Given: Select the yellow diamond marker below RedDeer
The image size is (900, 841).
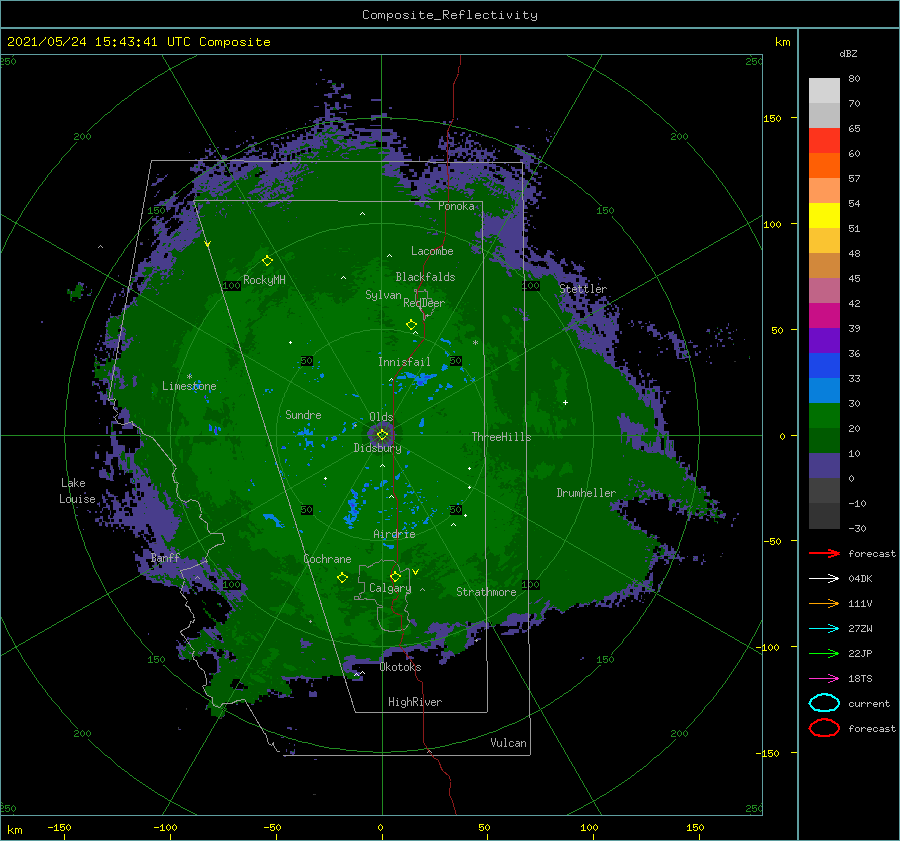Looking at the screenshot, I should click(x=411, y=325).
